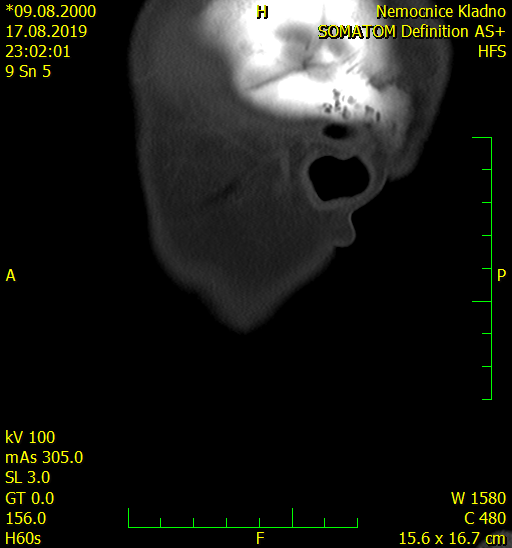Click the P posterior orientation marker
The height and width of the screenshot is (548, 512).
point(501,275)
